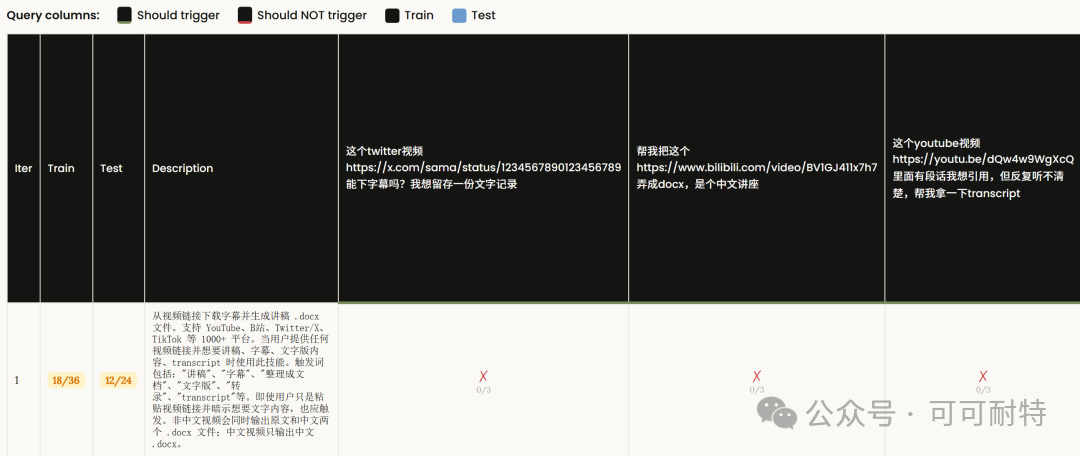
Task: Click the Should NOT trigger legend label
Action: tap(312, 15)
